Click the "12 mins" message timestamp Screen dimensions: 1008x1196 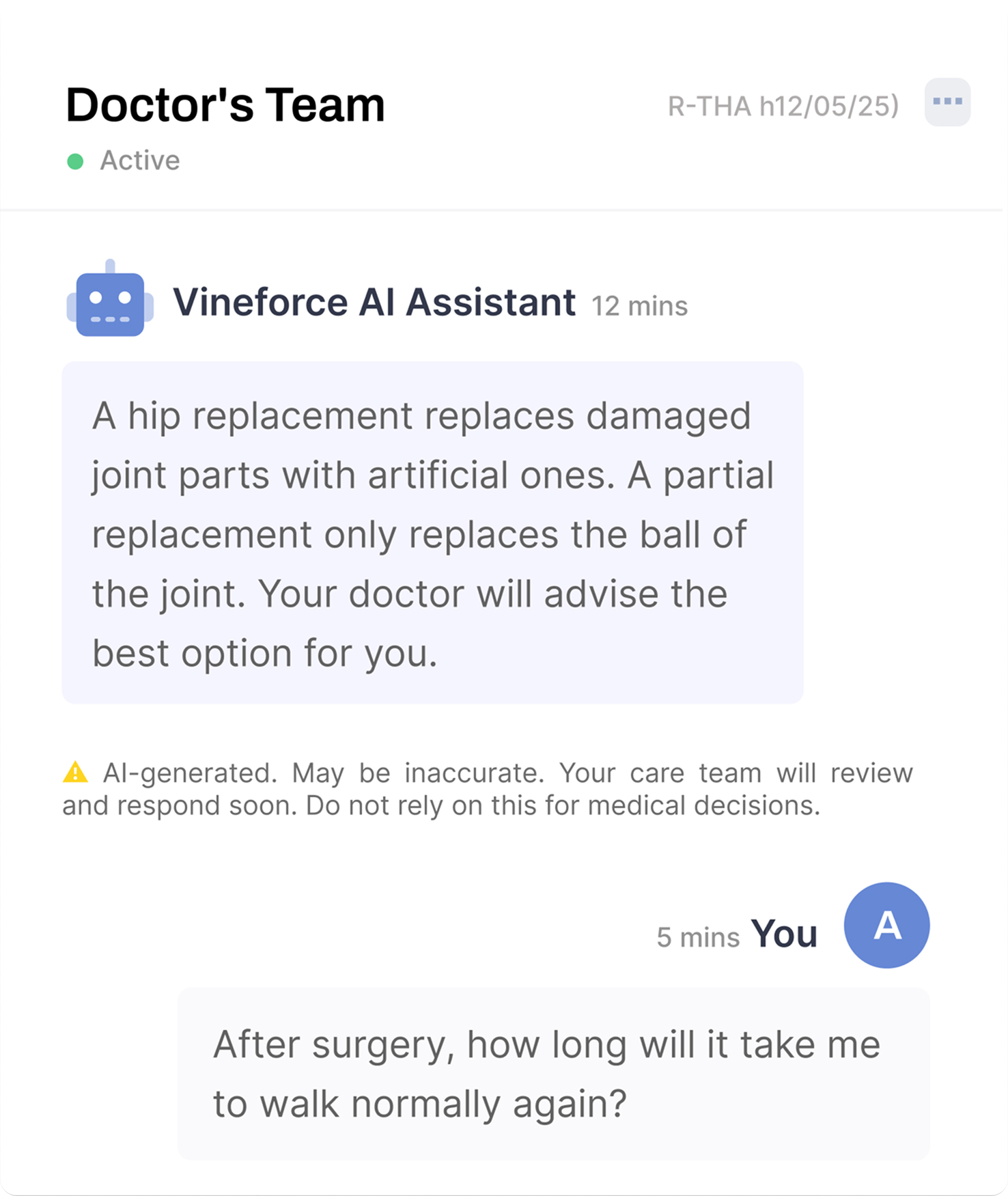(639, 306)
